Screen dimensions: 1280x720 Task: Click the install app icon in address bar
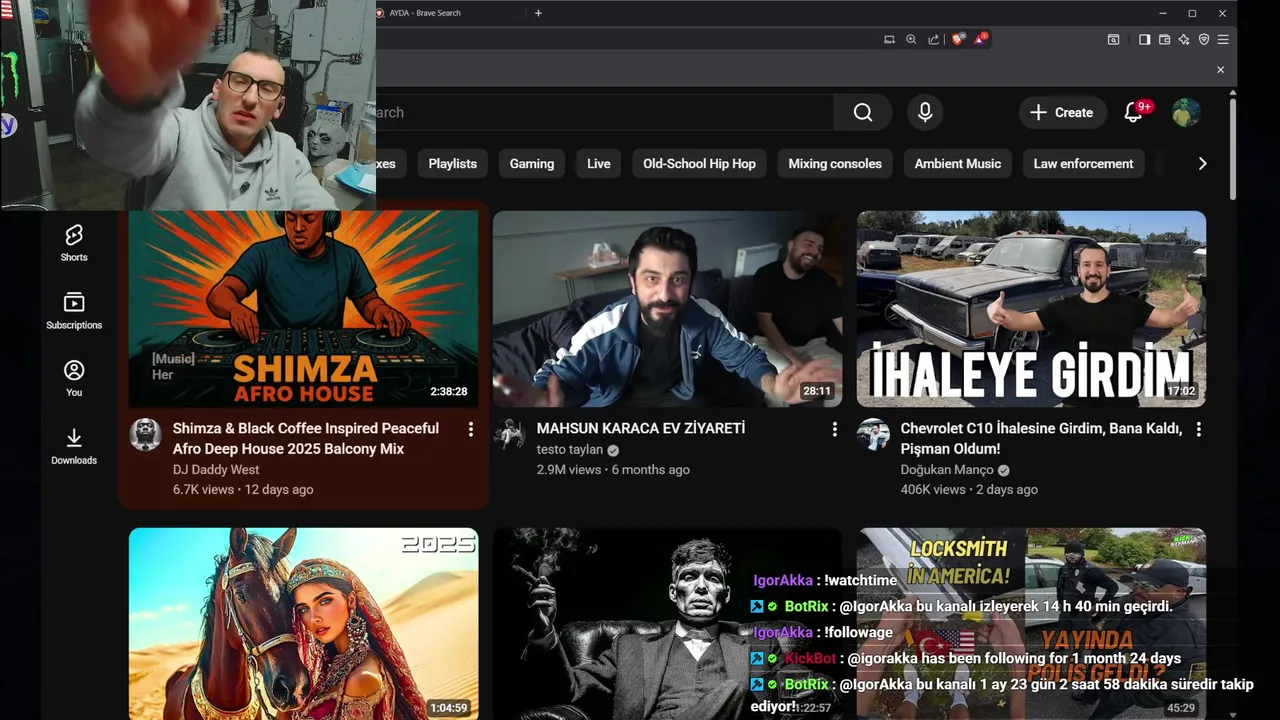click(889, 39)
